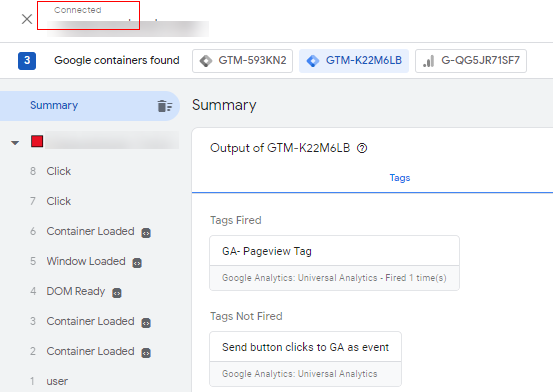Viewport: 553px width, 392px height.
Task: Open help icon next to Output heading
Action: pos(362,148)
